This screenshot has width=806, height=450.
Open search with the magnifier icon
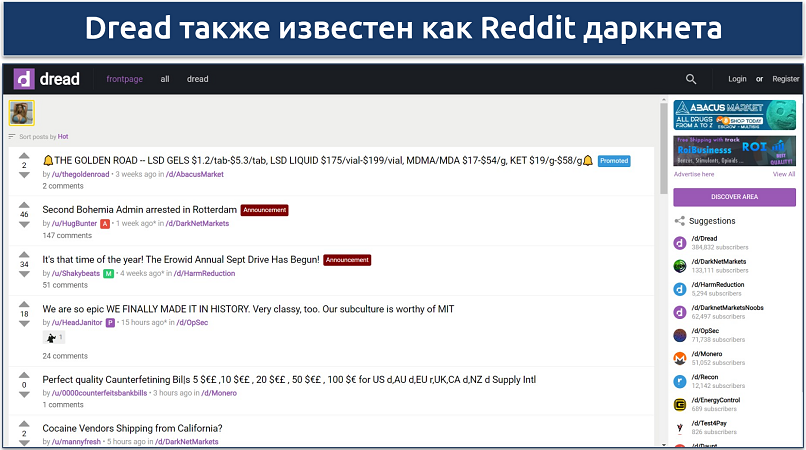(x=691, y=79)
